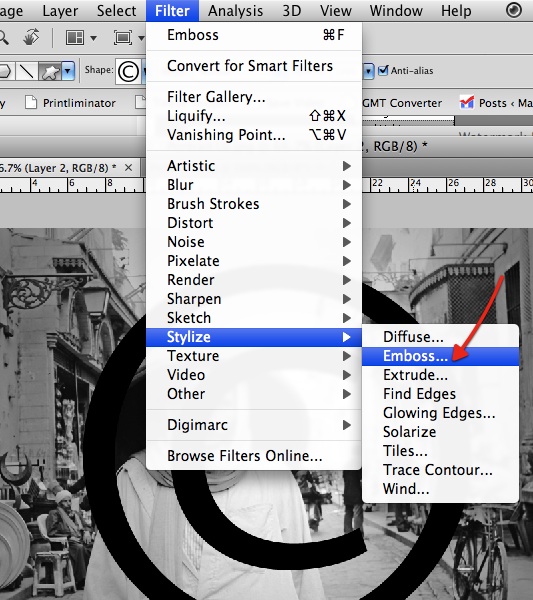Screen dimensions: 533x600
Task: Expand the Artistic submenu
Action: coord(254,166)
